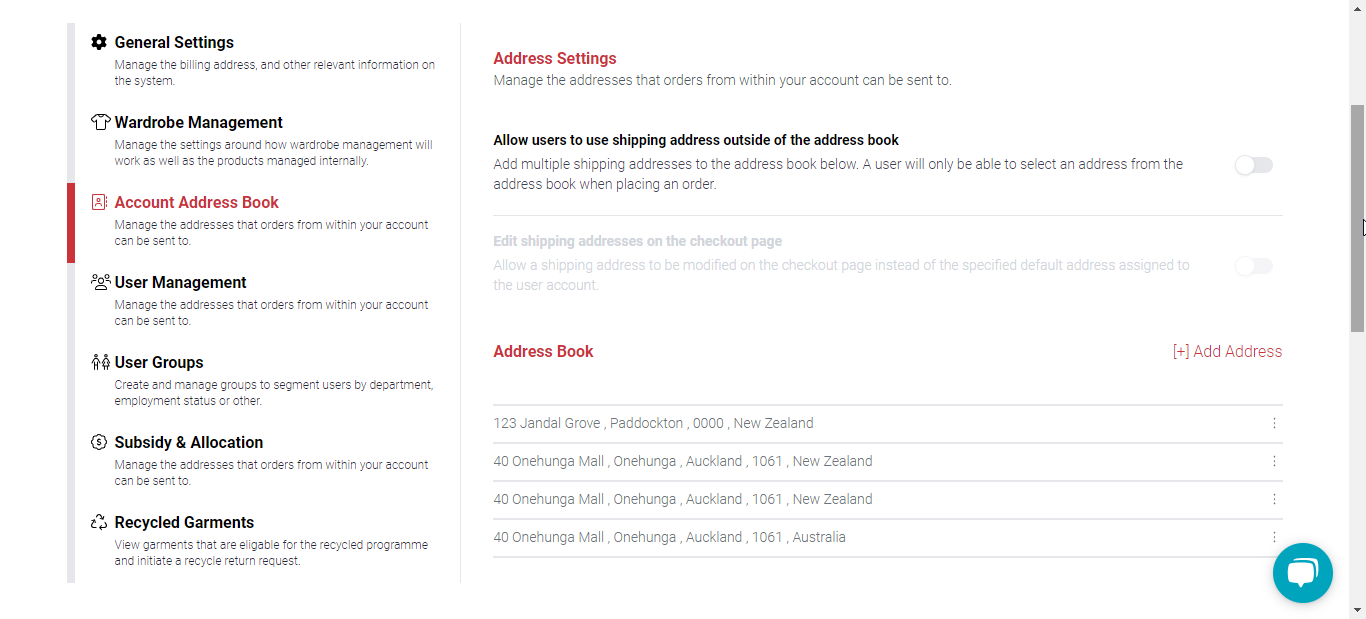This screenshot has width=1366, height=619.
Task: Toggle edit shipping addresses on checkout
Action: (x=1253, y=266)
